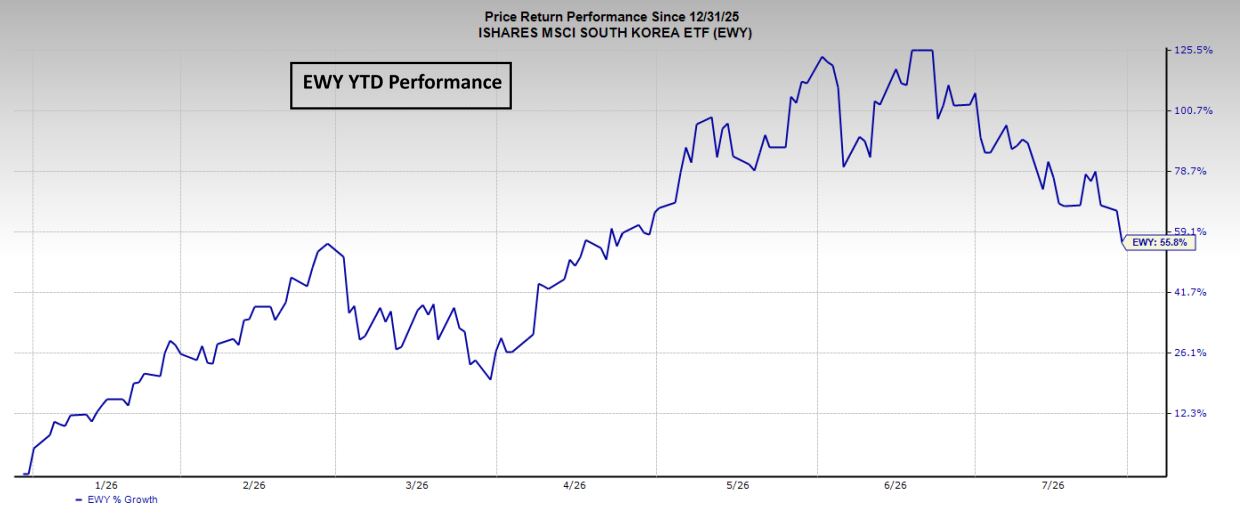
Task: Click the 5/26 x-axis date label
Action: [736, 485]
